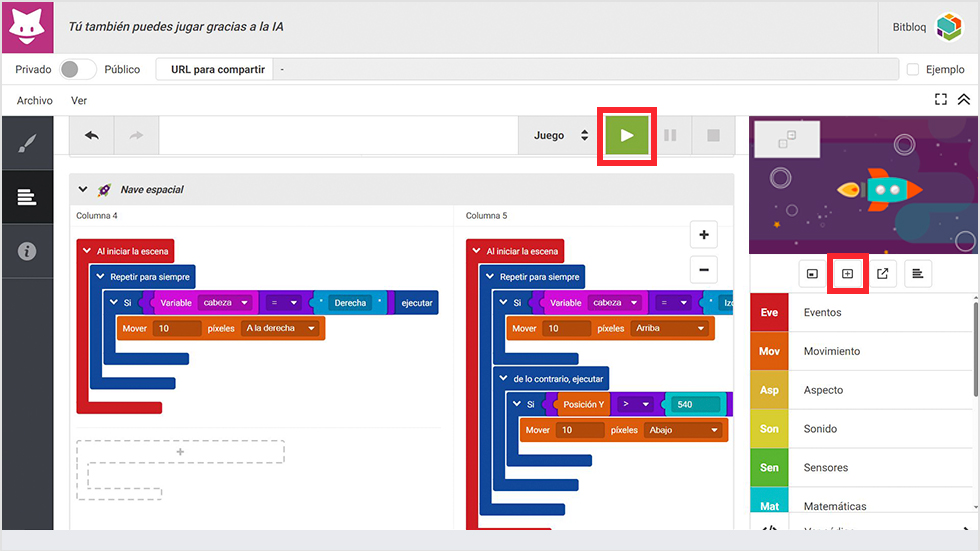This screenshot has width=980, height=551.
Task: Click the minimap thumbnail in preview
Action: [x=788, y=139]
